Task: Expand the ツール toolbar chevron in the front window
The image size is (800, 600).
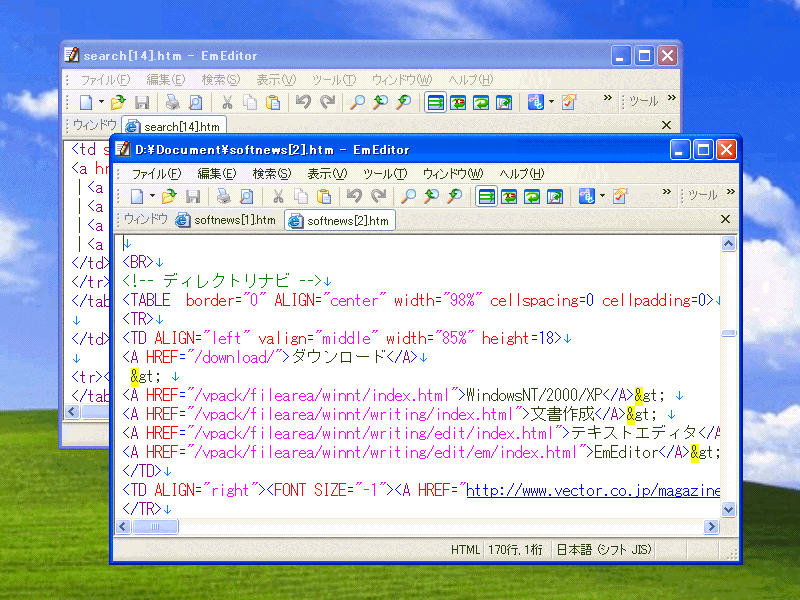Action: (x=731, y=192)
